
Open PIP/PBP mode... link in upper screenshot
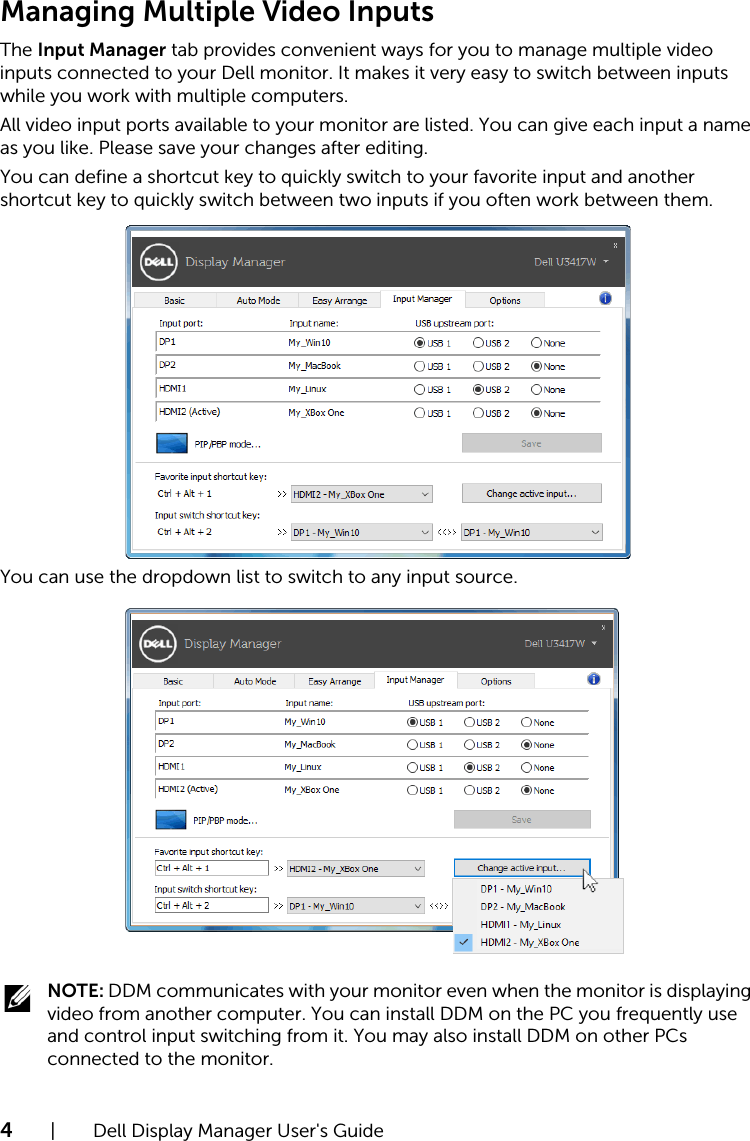228,444
